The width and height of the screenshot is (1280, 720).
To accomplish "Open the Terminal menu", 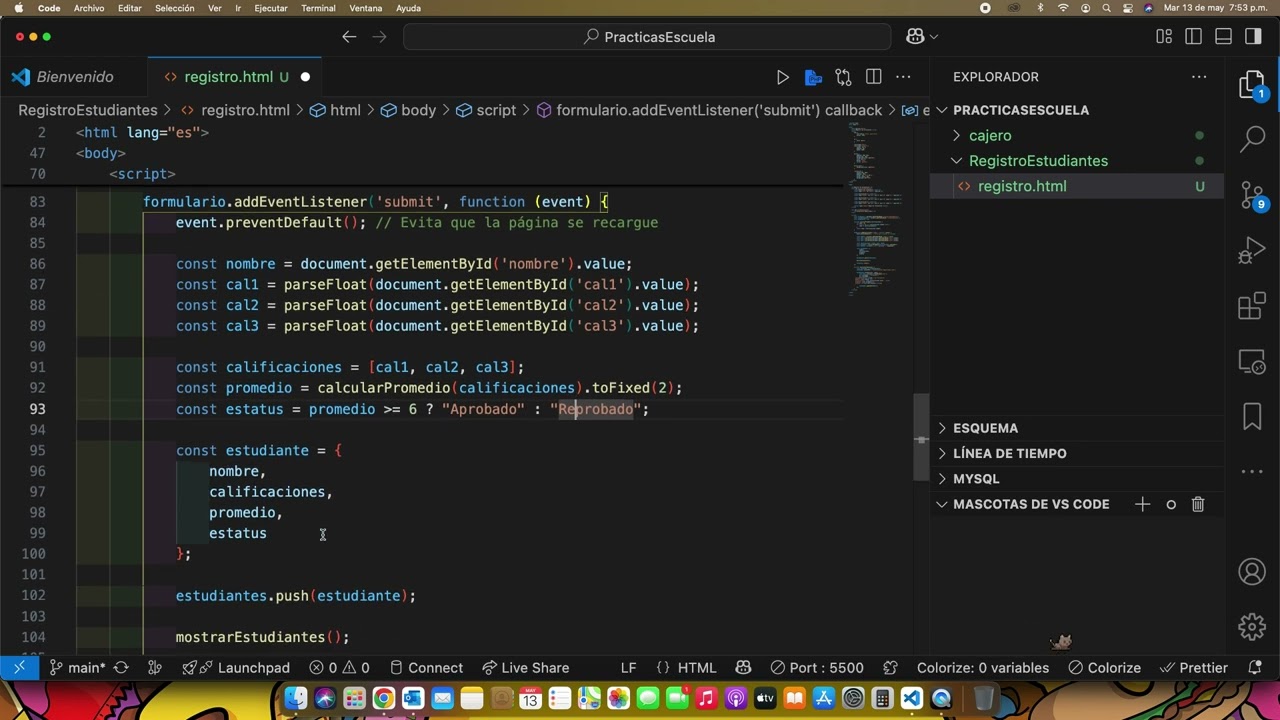I will [x=318, y=8].
